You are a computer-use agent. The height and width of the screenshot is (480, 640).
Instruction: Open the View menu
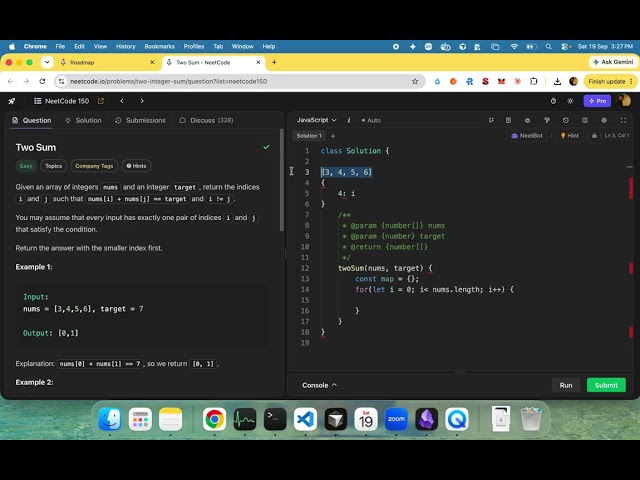click(x=100, y=47)
